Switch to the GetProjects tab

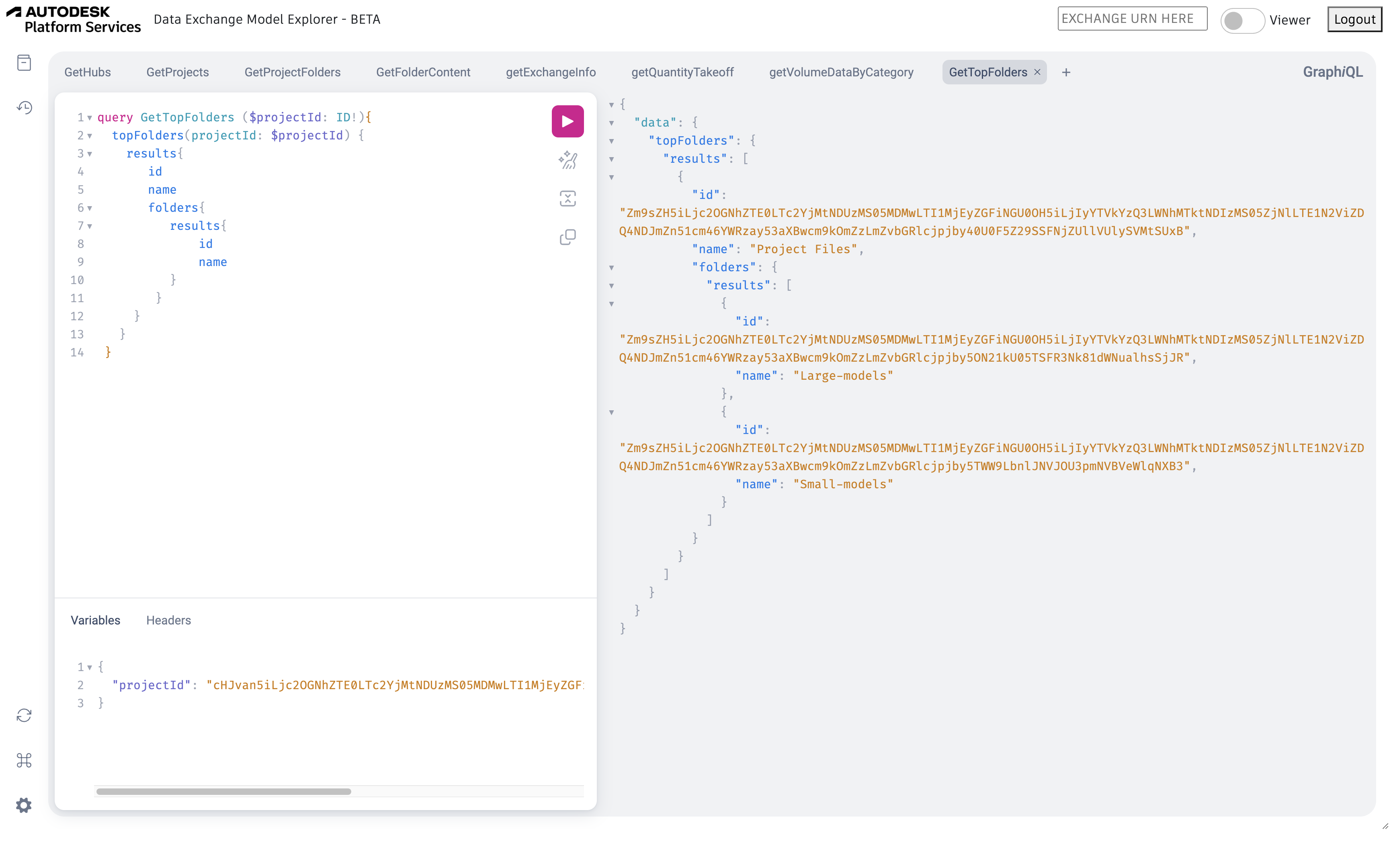coord(177,72)
